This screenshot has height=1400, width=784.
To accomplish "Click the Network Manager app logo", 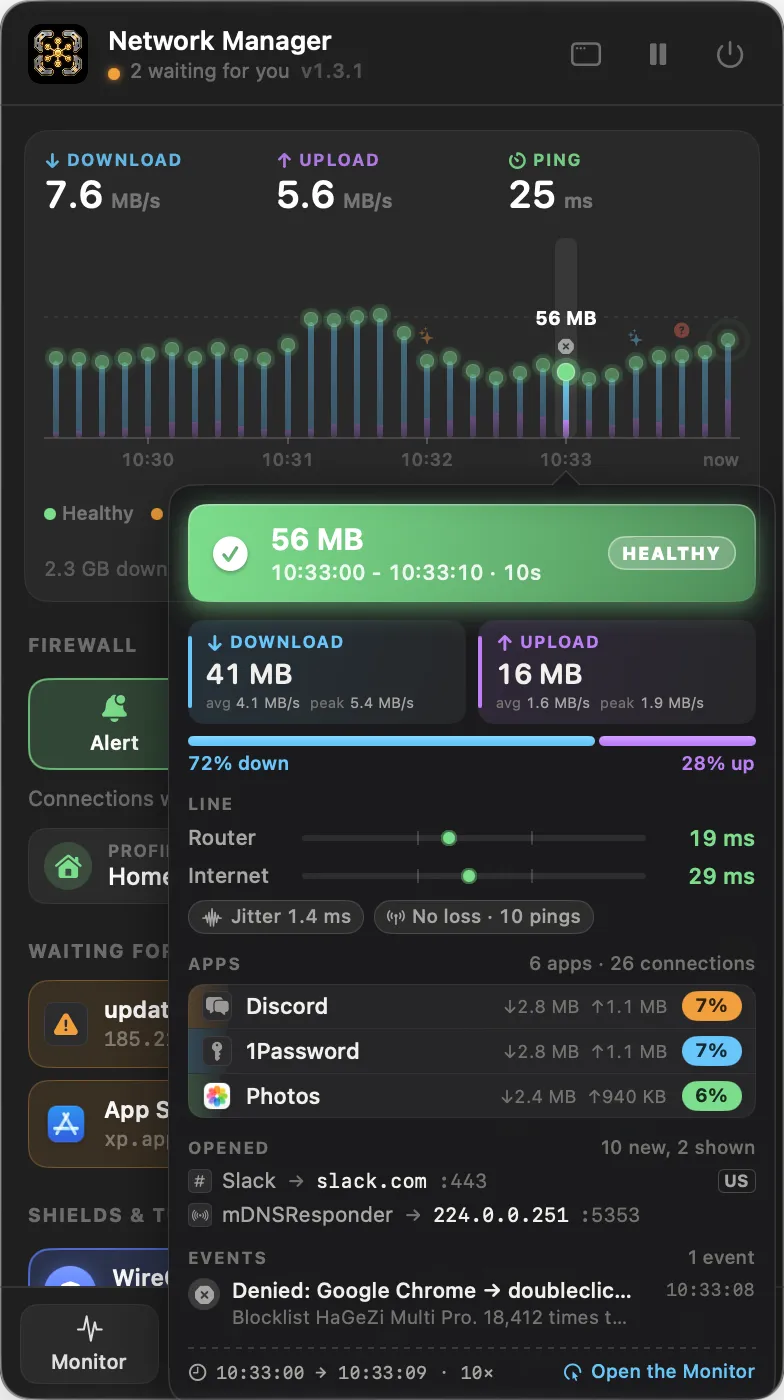I will pyautogui.click(x=58, y=54).
